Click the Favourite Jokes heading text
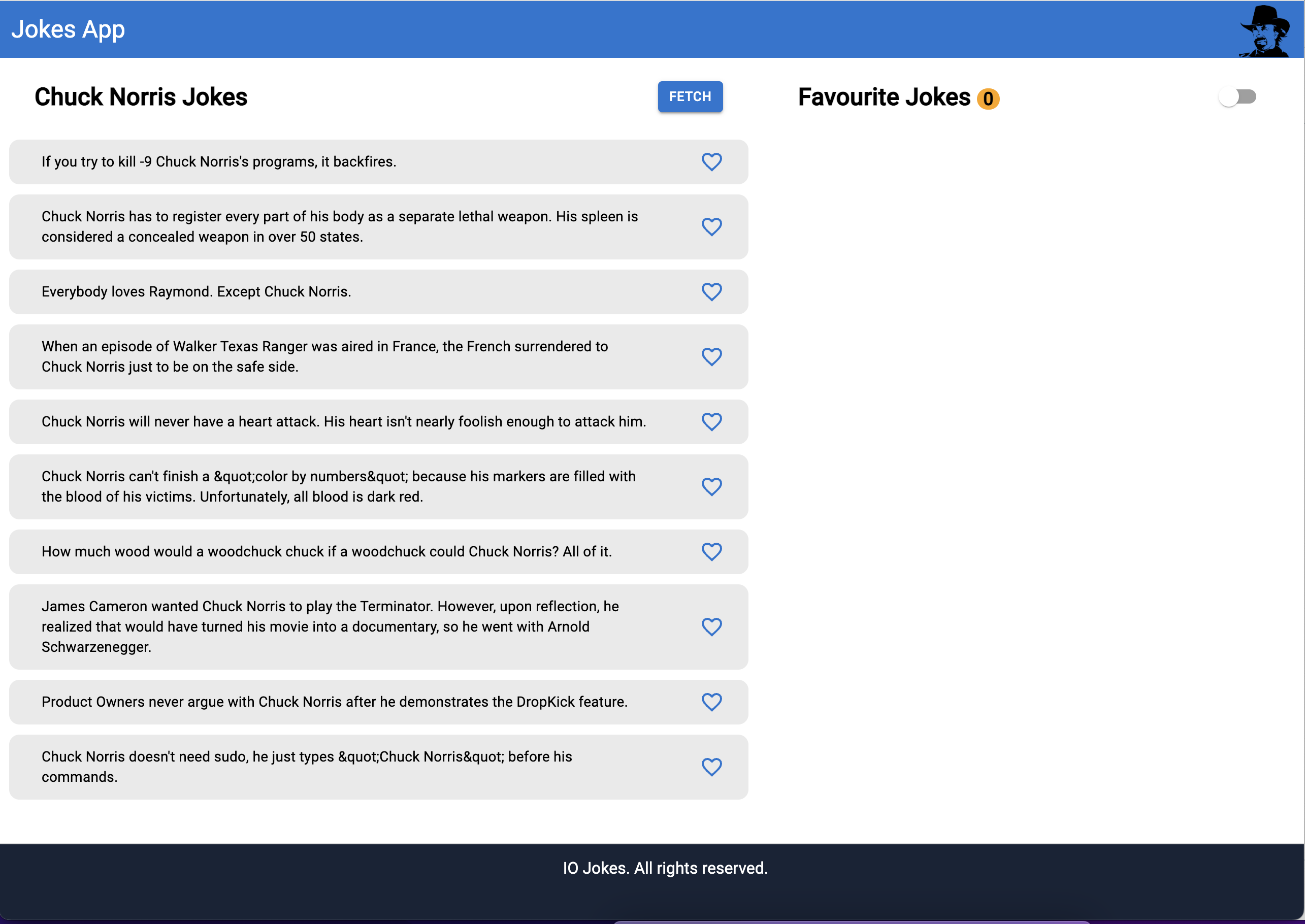Image resolution: width=1305 pixels, height=924 pixels. coord(884,97)
